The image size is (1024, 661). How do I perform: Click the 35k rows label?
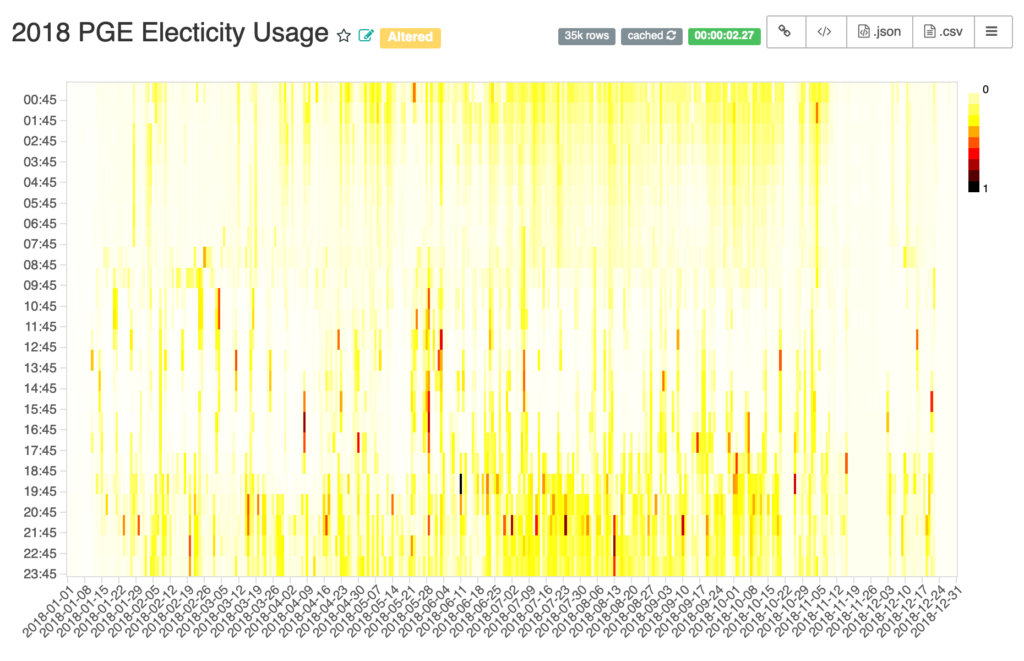pyautogui.click(x=586, y=36)
